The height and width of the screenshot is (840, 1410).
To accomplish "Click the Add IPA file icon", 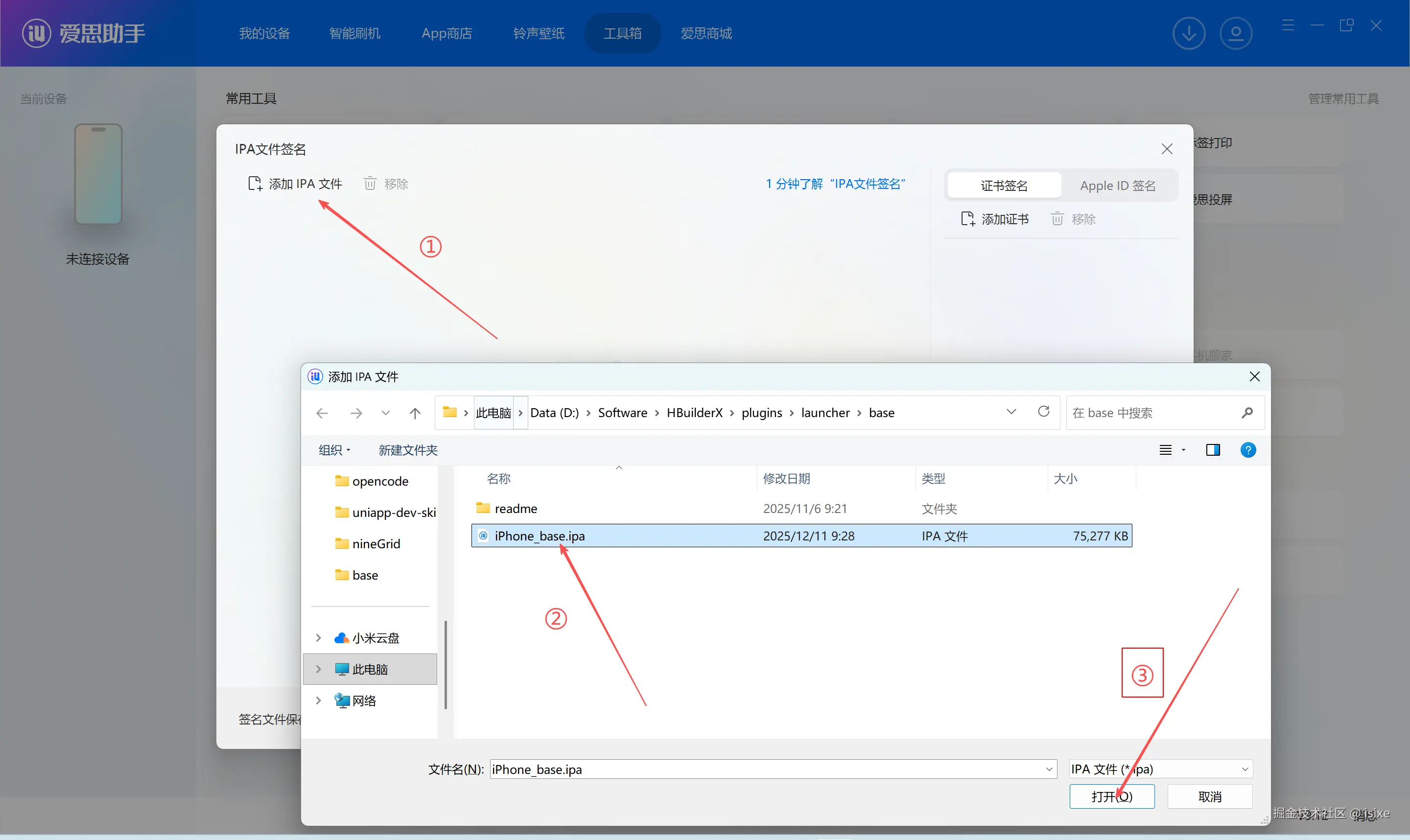I will (x=255, y=184).
